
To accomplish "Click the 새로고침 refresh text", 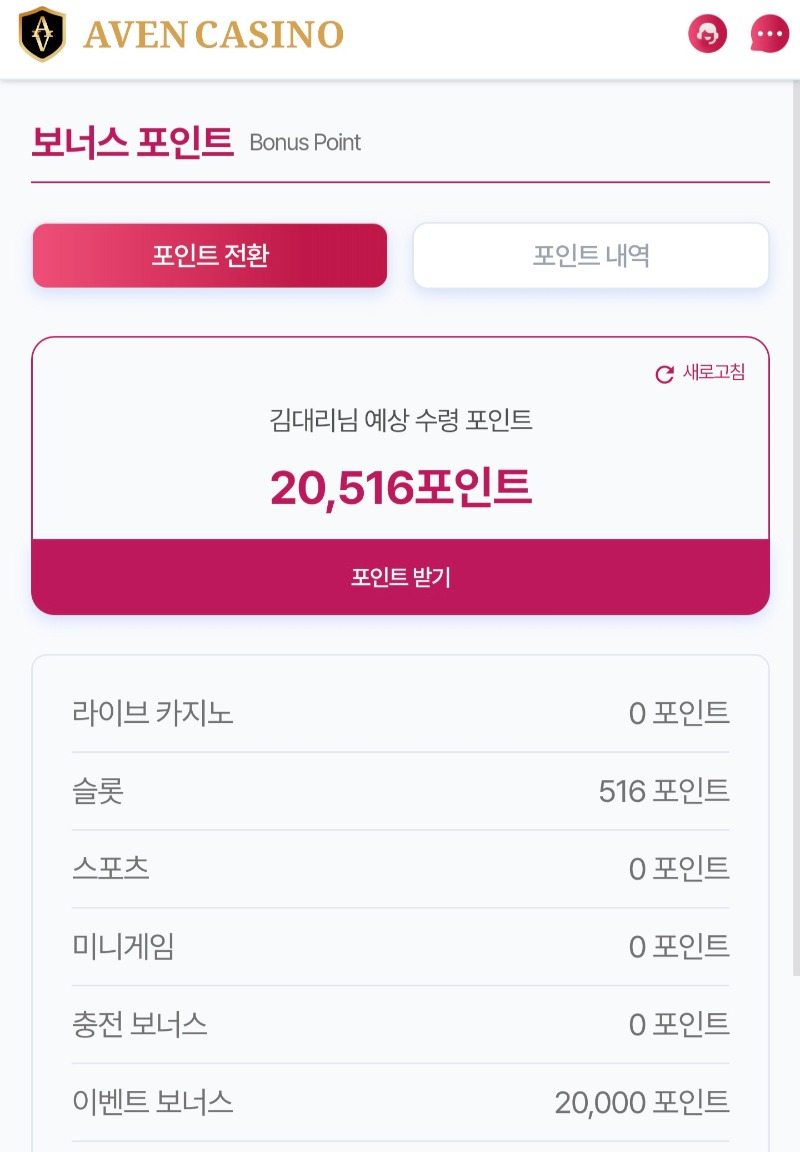I will 713,373.
